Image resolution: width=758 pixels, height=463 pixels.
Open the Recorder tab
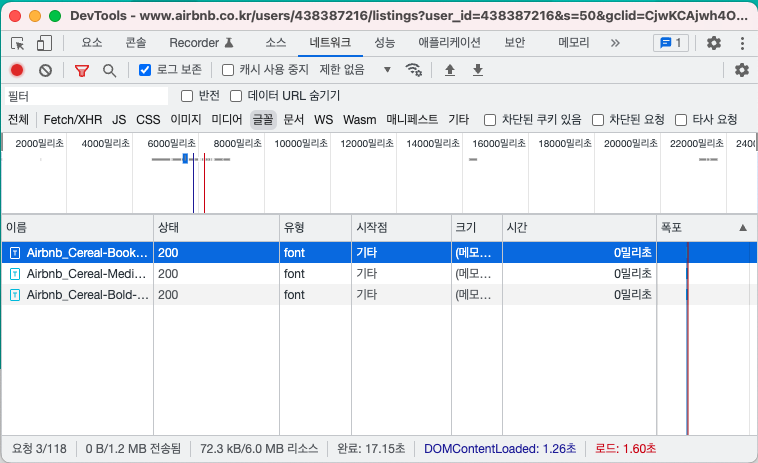202,43
